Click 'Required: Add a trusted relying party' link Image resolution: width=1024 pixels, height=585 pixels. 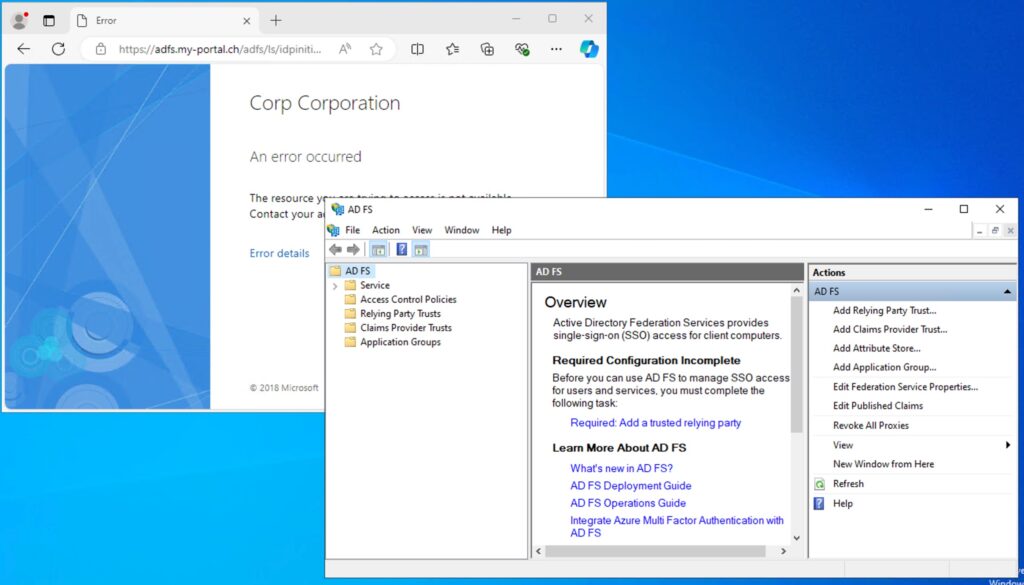[655, 423]
